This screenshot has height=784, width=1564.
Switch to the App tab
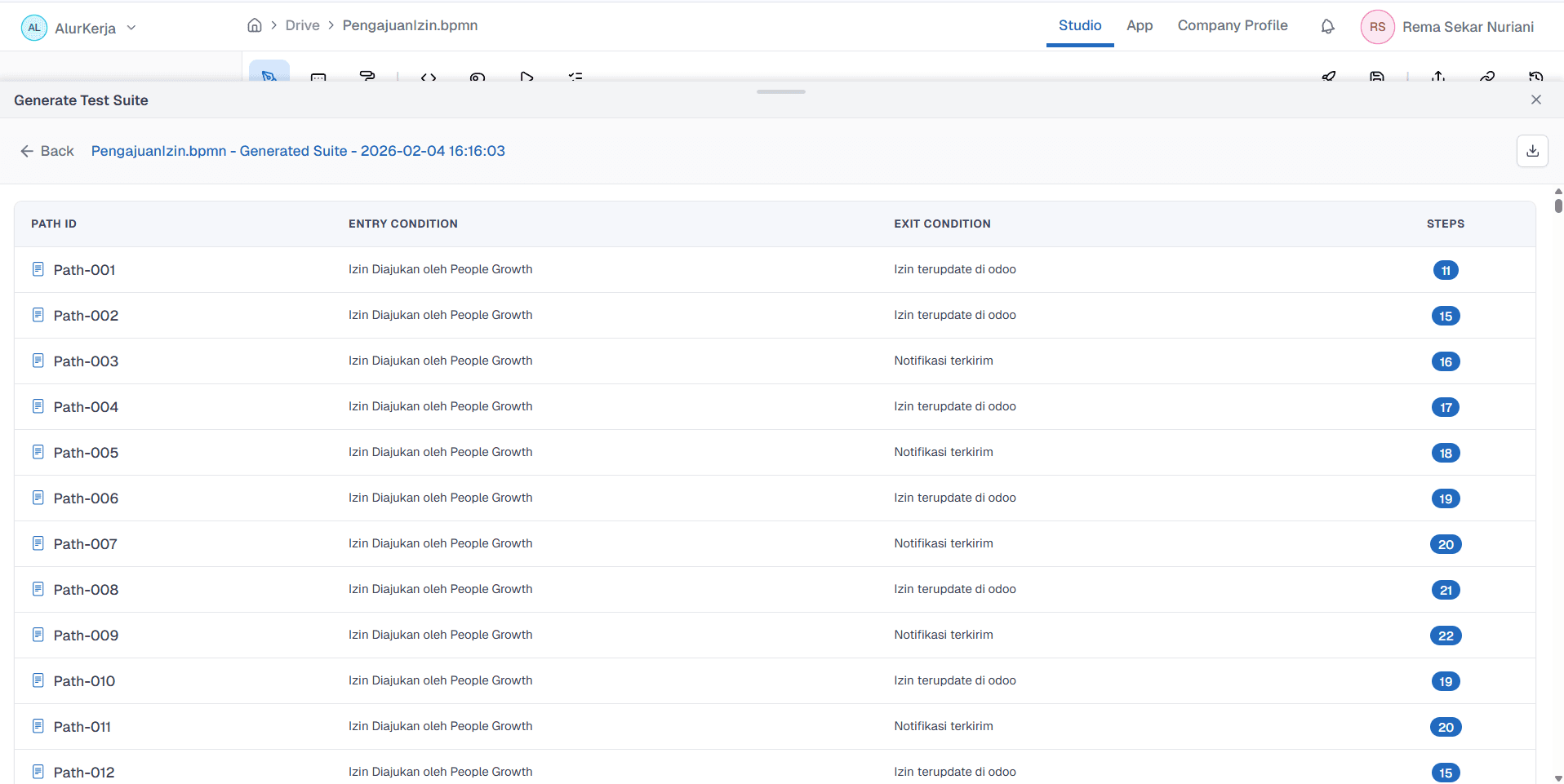pos(1140,25)
